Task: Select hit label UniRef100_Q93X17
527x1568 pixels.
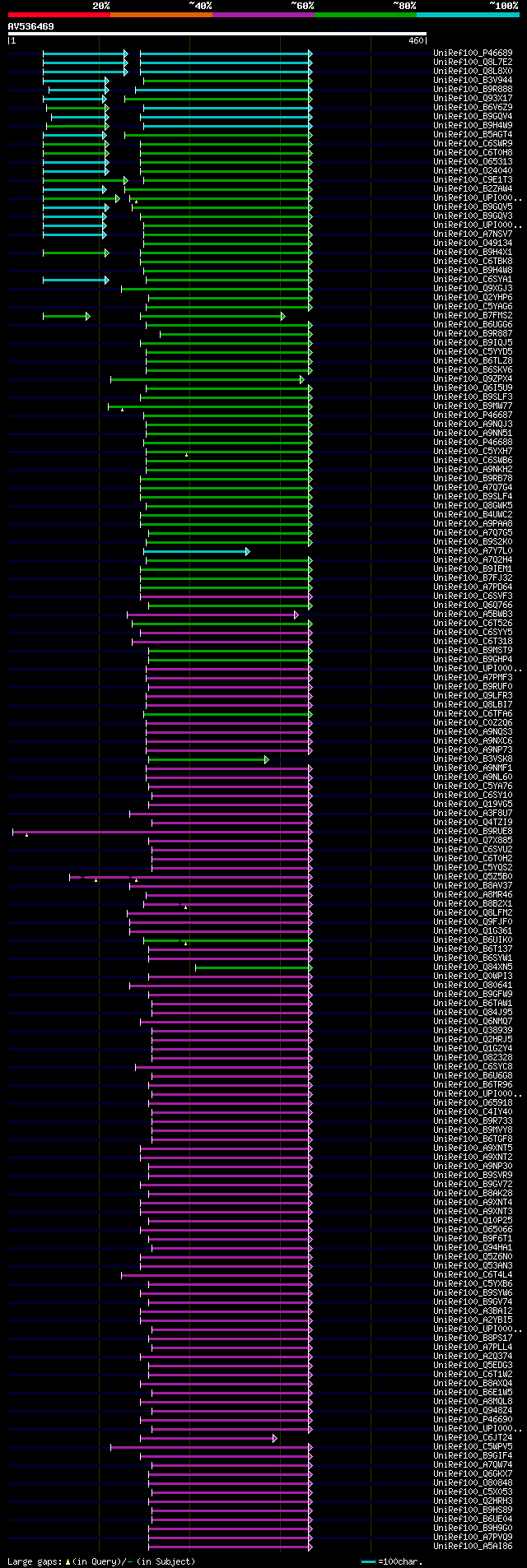Action: 473,99
